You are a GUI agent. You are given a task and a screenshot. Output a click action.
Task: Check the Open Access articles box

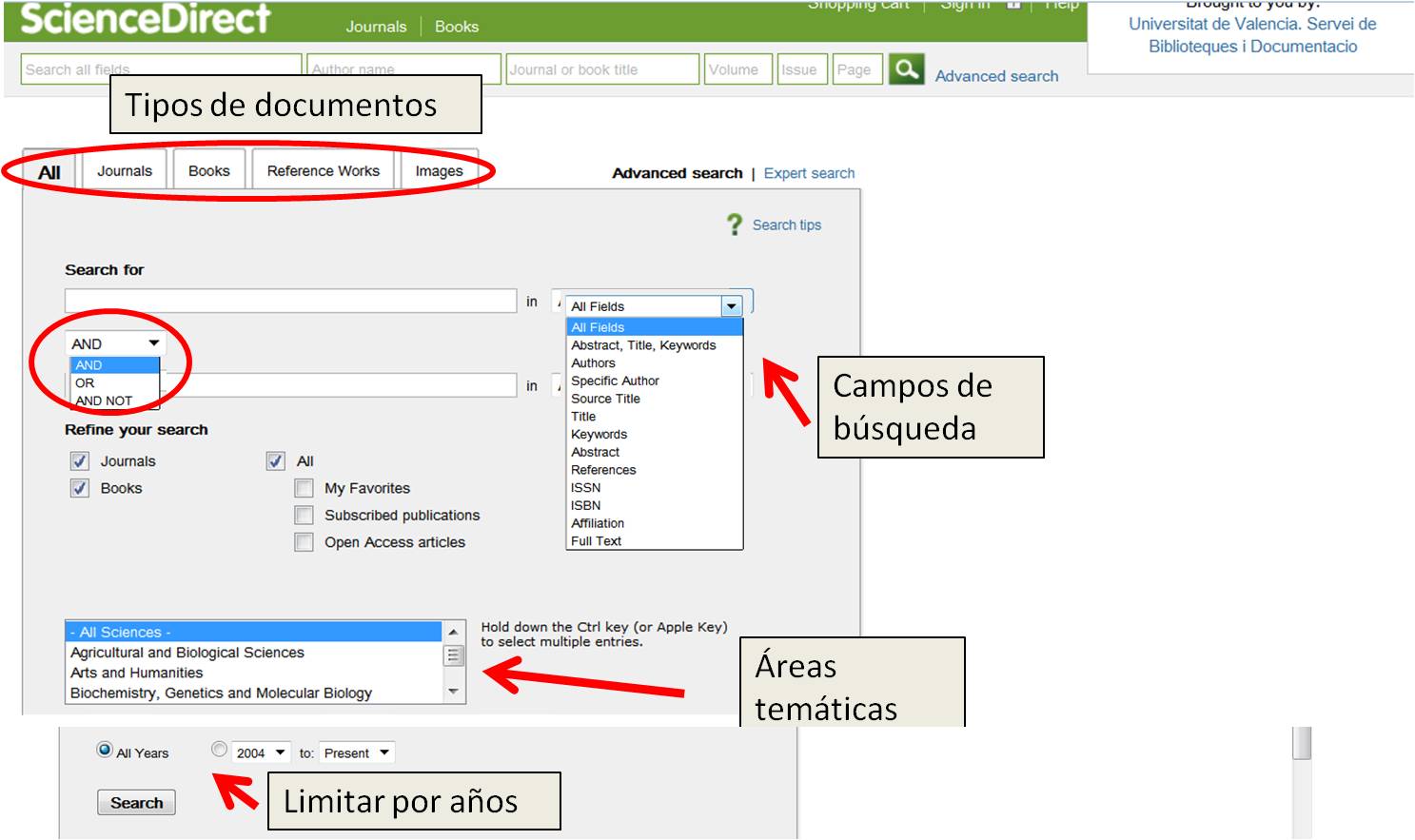coord(305,542)
